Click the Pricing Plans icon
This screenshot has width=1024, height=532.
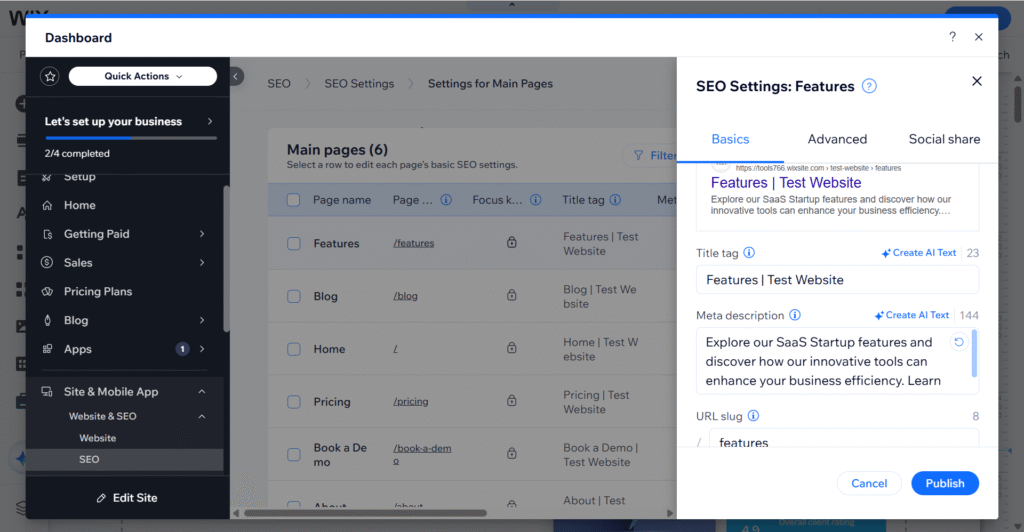click(x=47, y=291)
